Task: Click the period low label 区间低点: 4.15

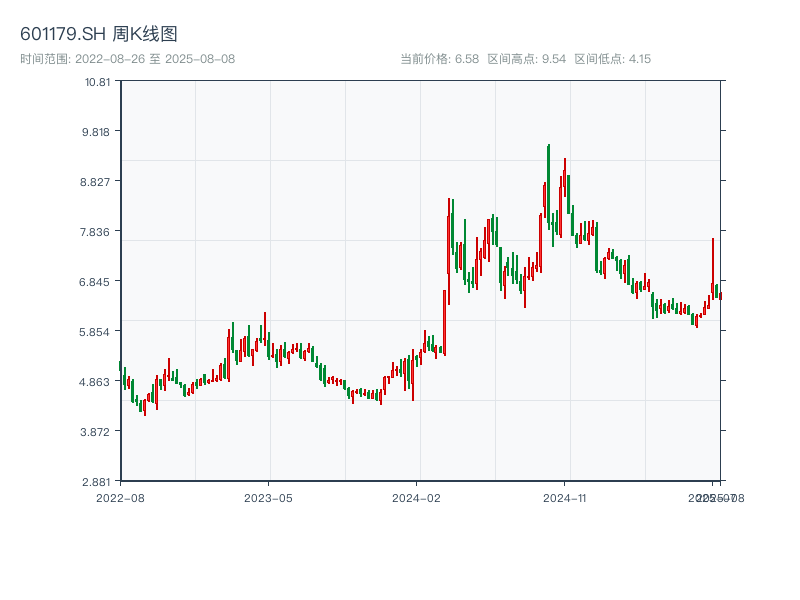Action: pos(612,59)
